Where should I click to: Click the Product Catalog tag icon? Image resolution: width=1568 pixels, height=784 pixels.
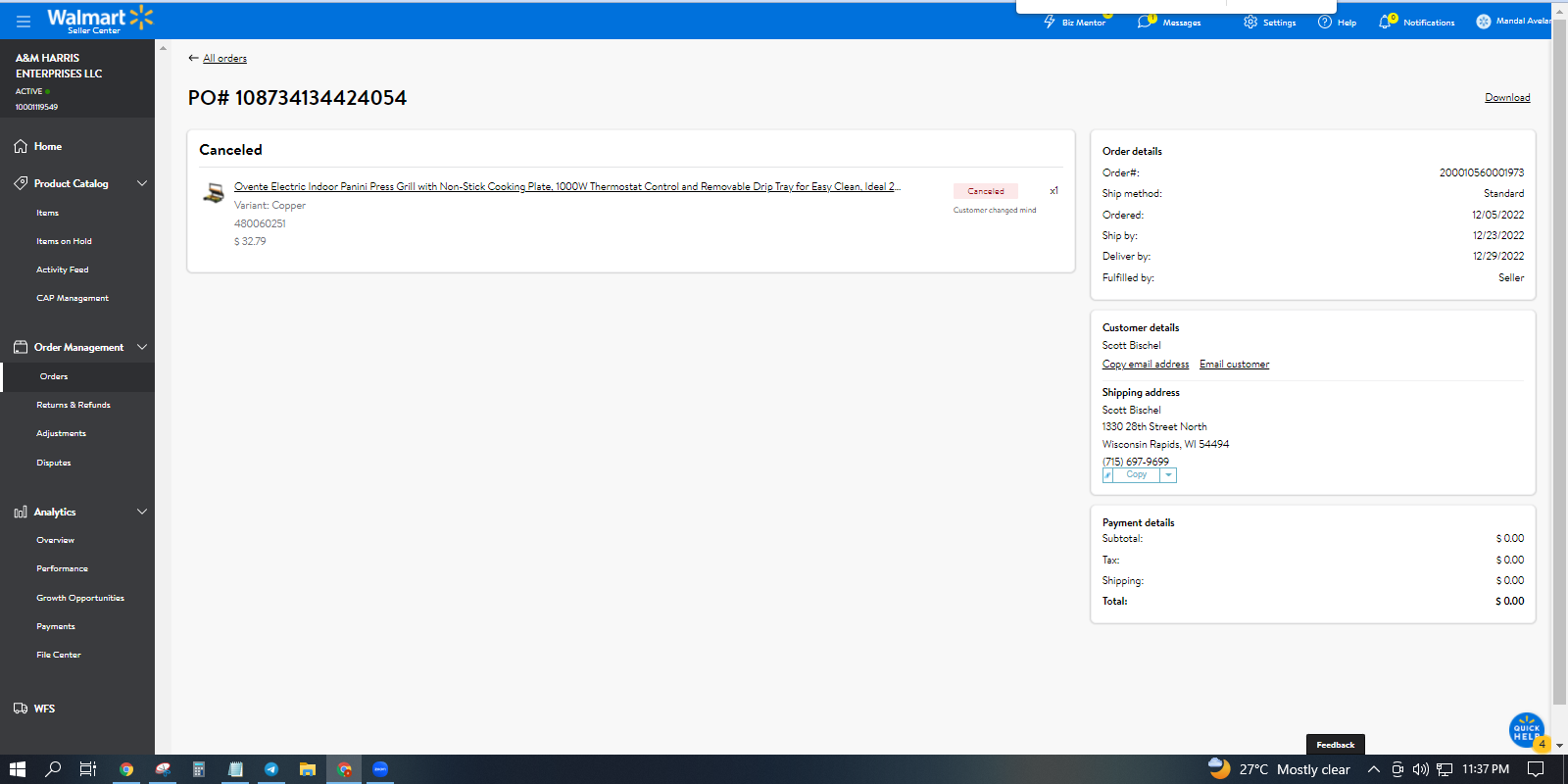pyautogui.click(x=21, y=183)
